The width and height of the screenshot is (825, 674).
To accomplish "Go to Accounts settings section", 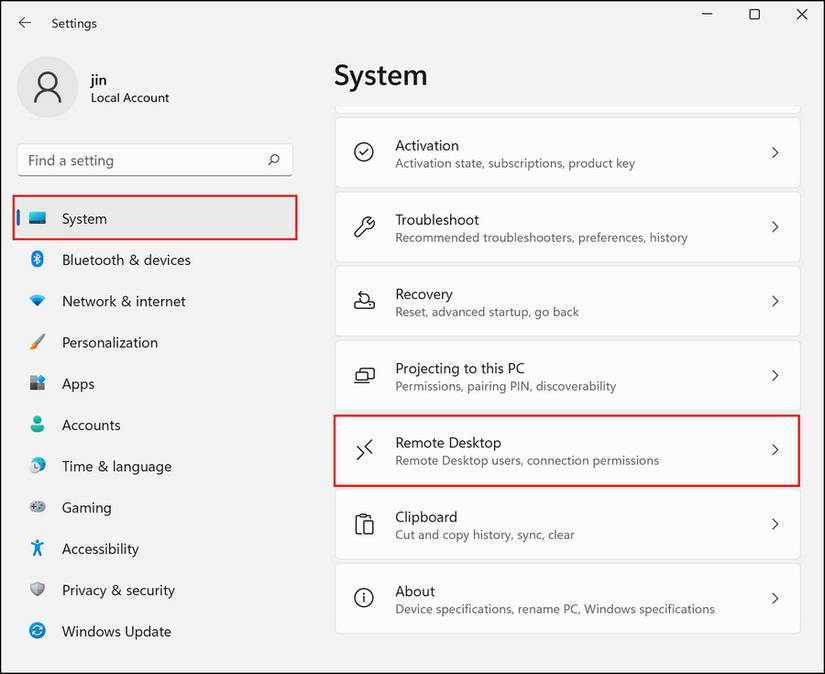I will click(91, 425).
